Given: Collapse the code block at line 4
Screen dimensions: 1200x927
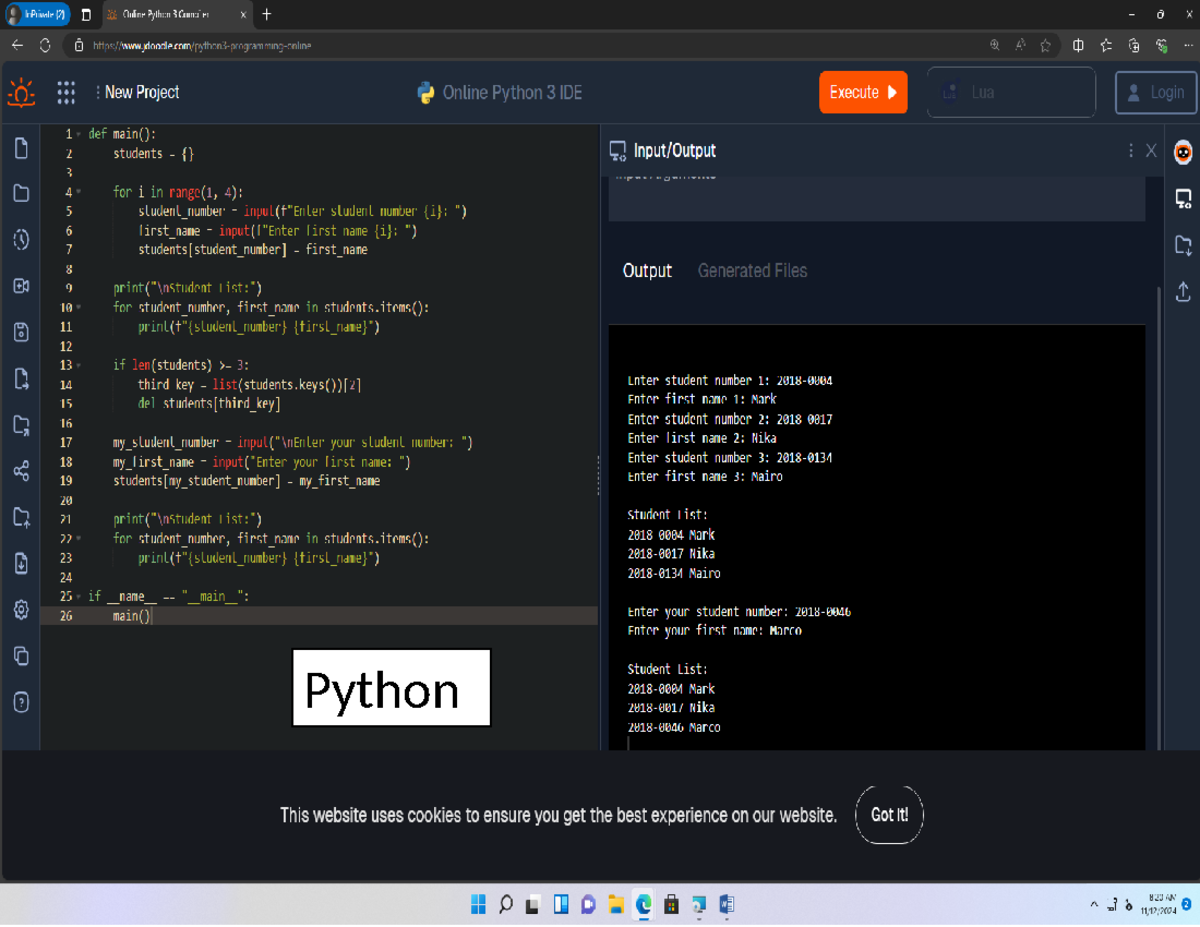Looking at the screenshot, I should click(79, 191).
